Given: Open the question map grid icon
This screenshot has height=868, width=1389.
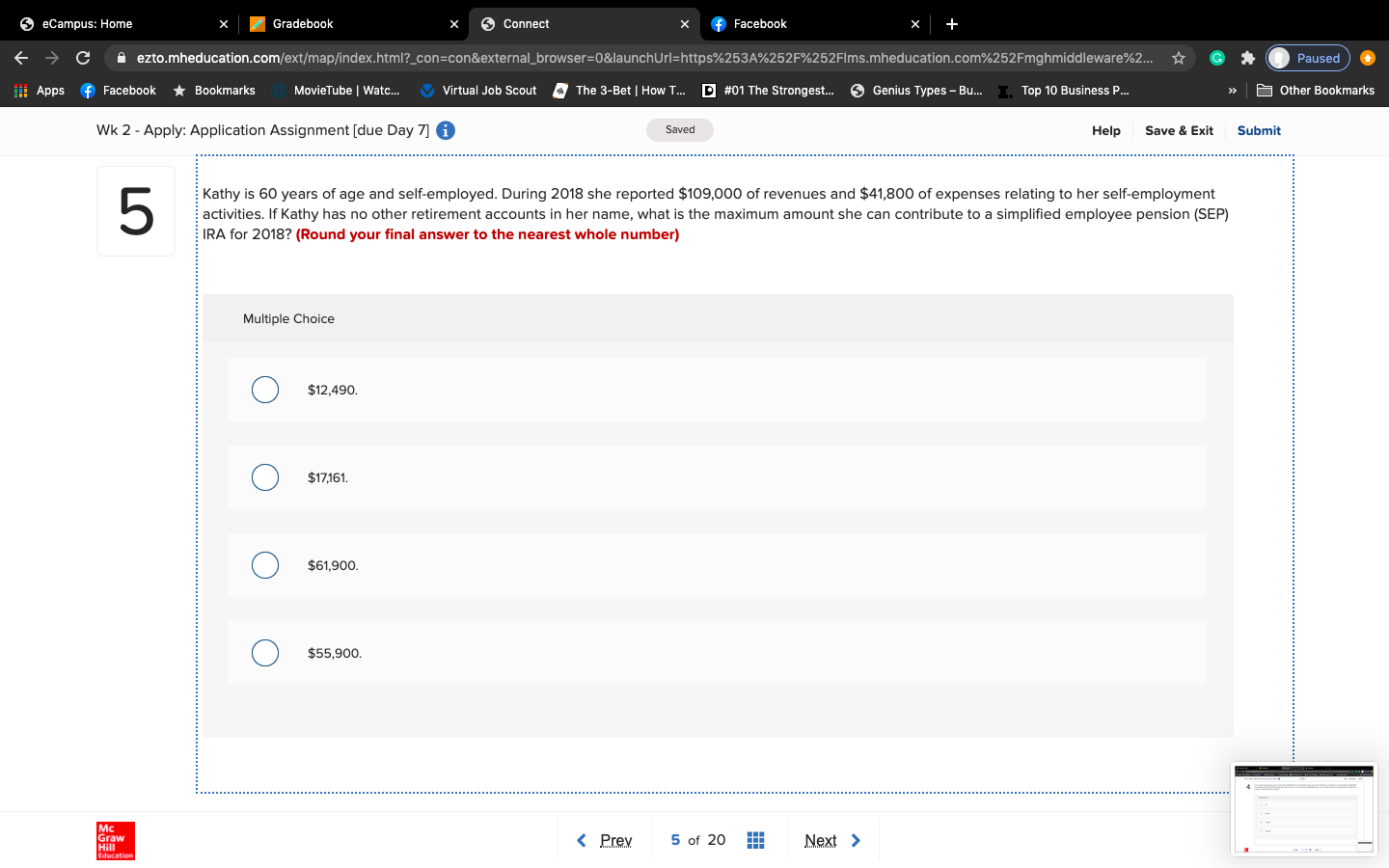Looking at the screenshot, I should pos(755,839).
